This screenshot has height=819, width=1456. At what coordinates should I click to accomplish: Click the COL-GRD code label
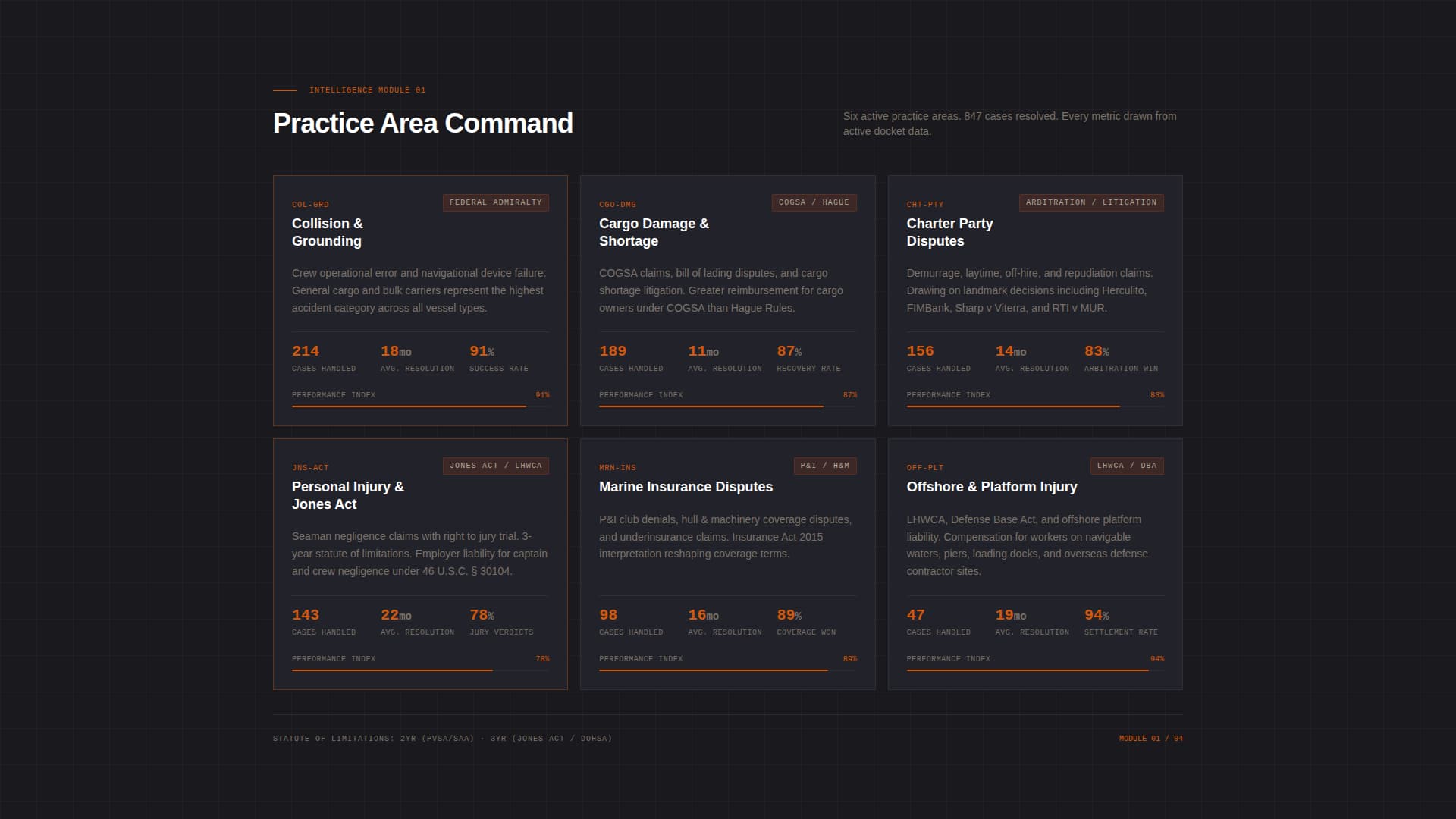click(310, 204)
